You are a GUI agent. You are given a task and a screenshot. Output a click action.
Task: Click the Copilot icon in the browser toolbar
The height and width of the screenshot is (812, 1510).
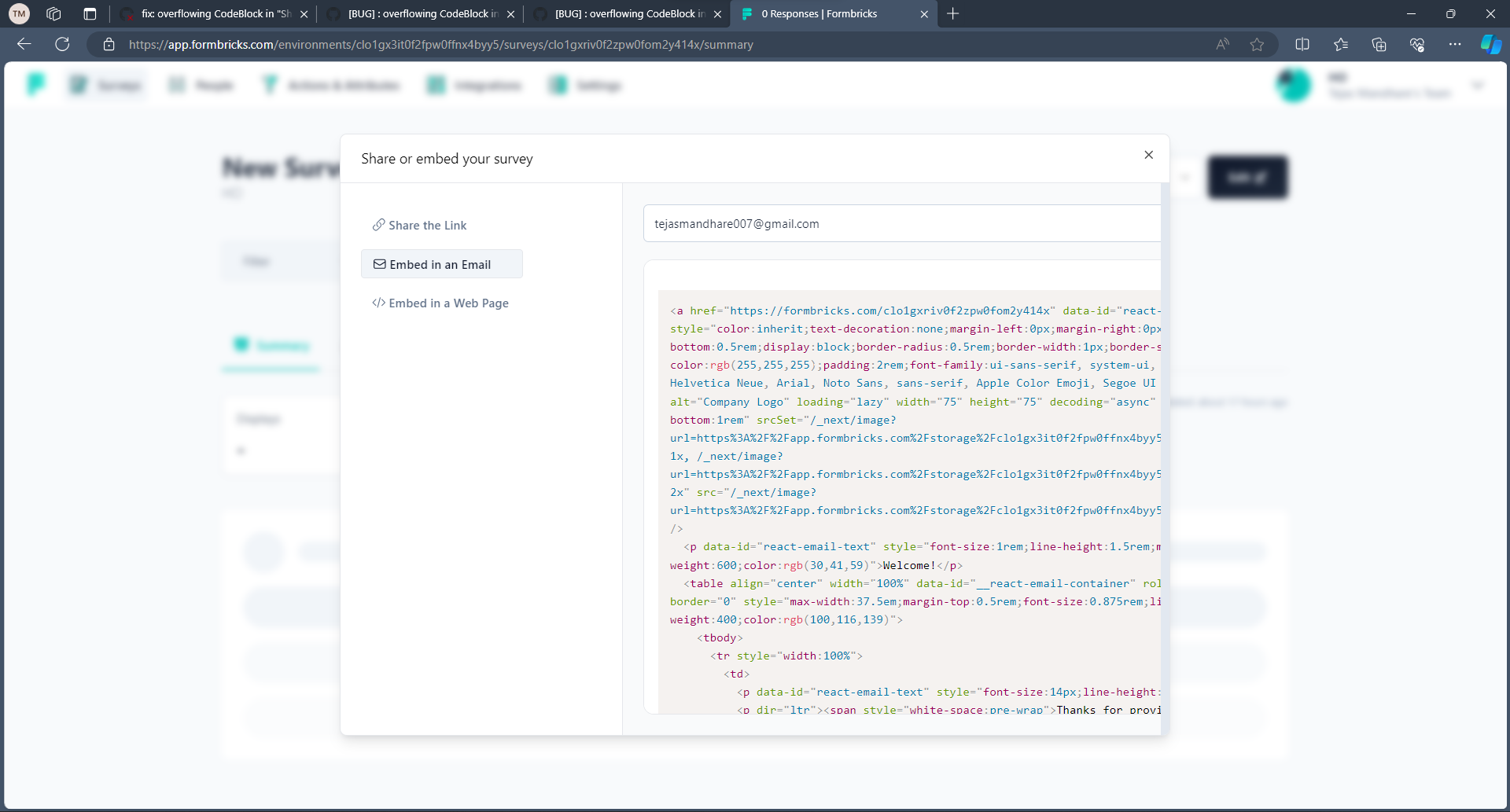tap(1491, 44)
